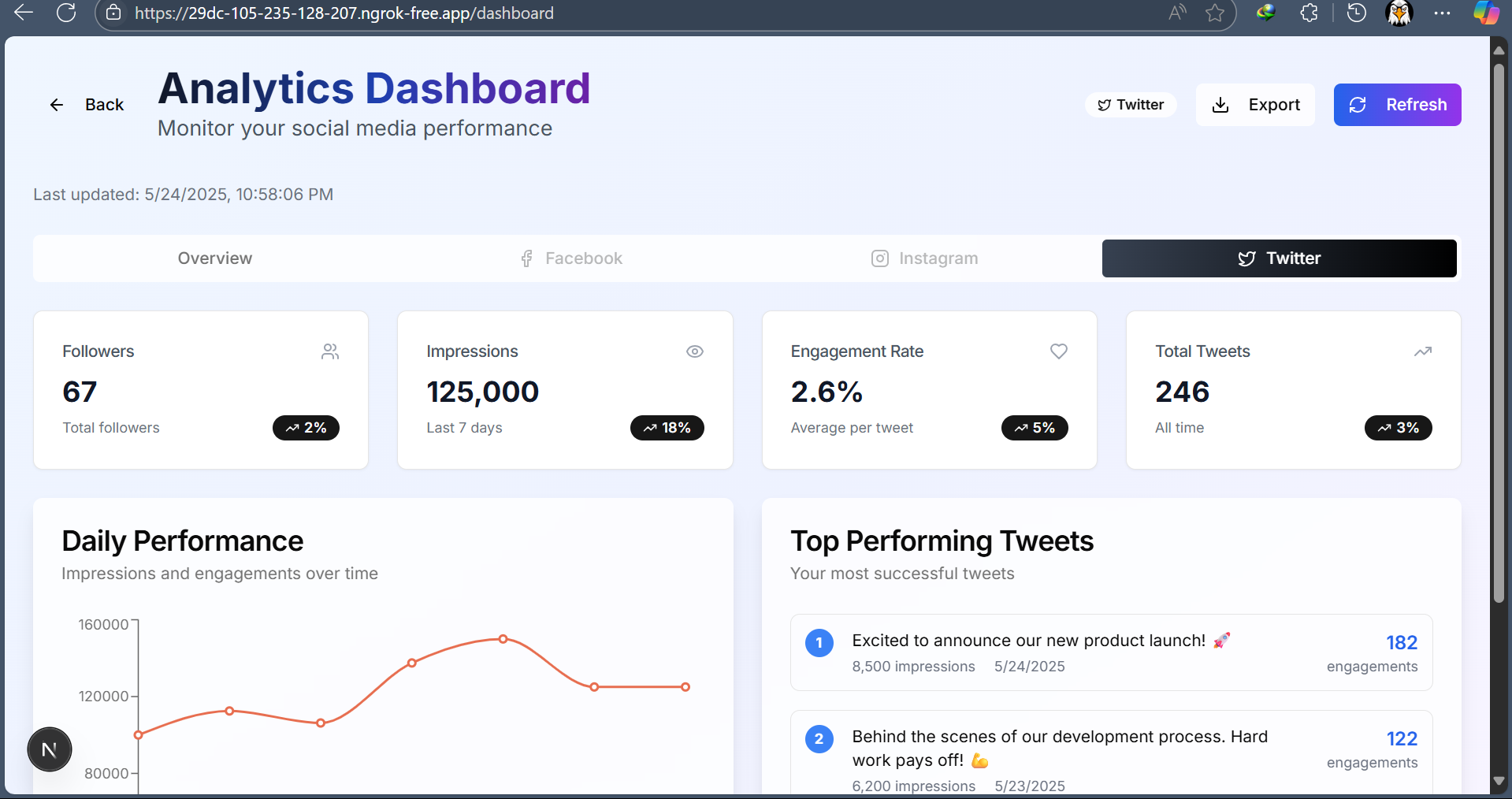Click the top tweet's number 1 badge

[x=819, y=643]
